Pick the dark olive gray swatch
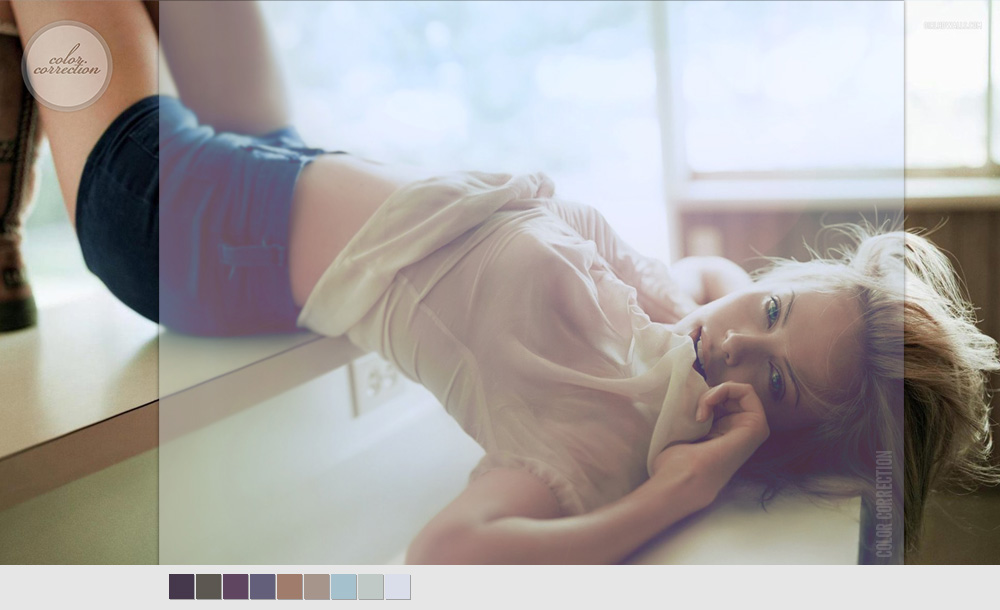This screenshot has width=1000, height=610. [208, 587]
